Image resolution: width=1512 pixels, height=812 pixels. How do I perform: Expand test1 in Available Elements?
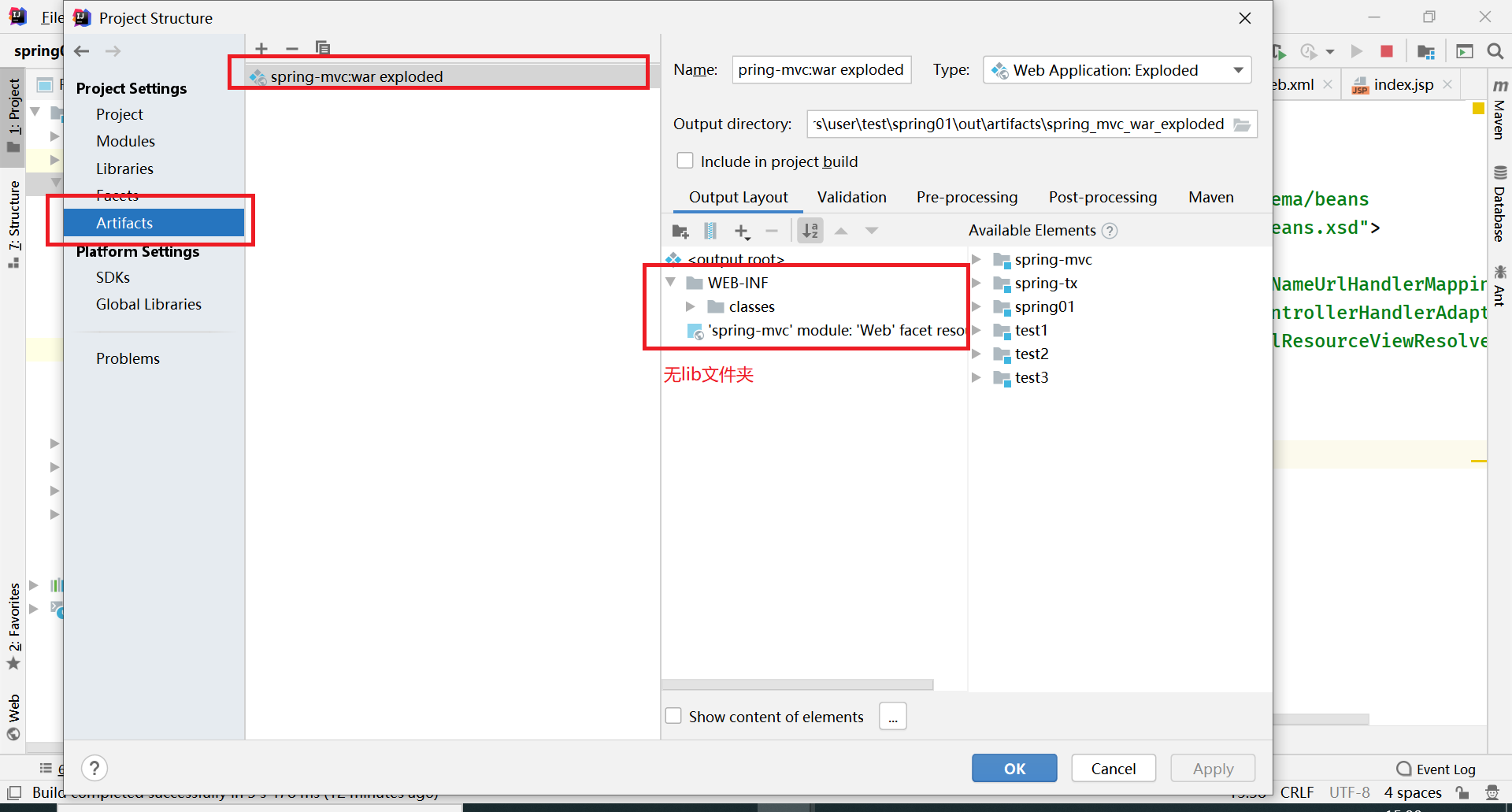(976, 330)
